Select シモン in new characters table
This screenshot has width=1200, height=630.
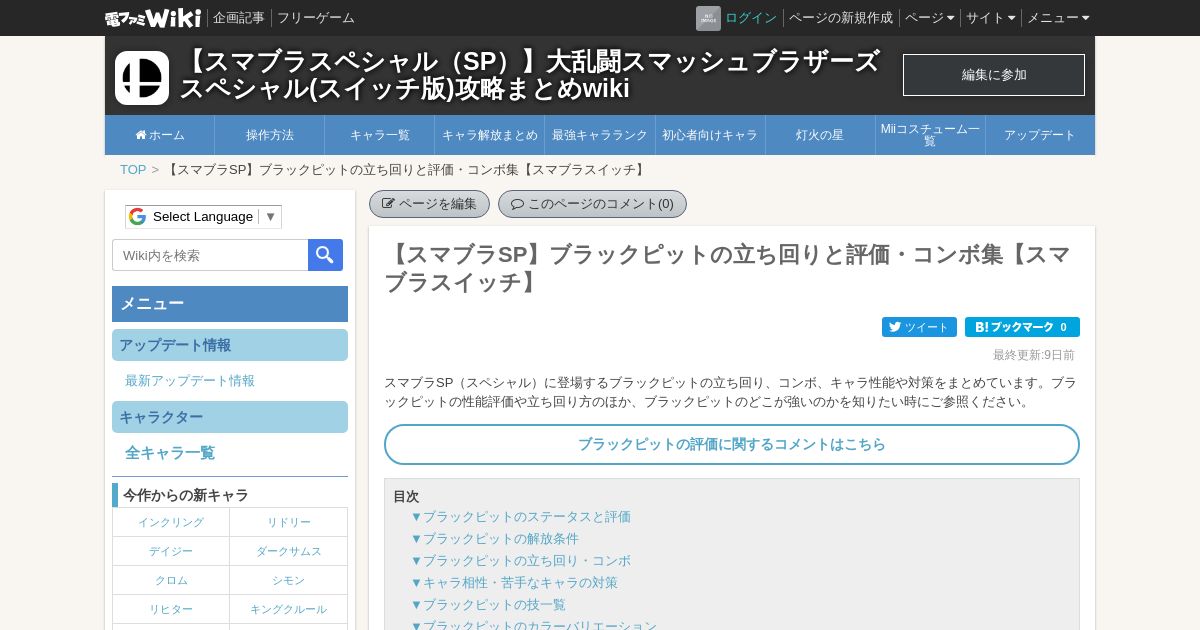(289, 580)
